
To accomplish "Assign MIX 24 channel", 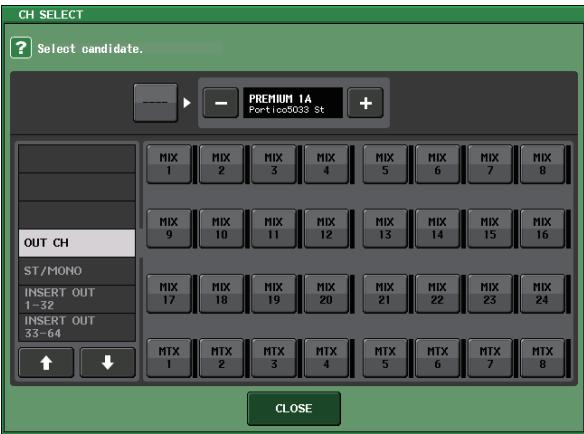I will tap(542, 294).
